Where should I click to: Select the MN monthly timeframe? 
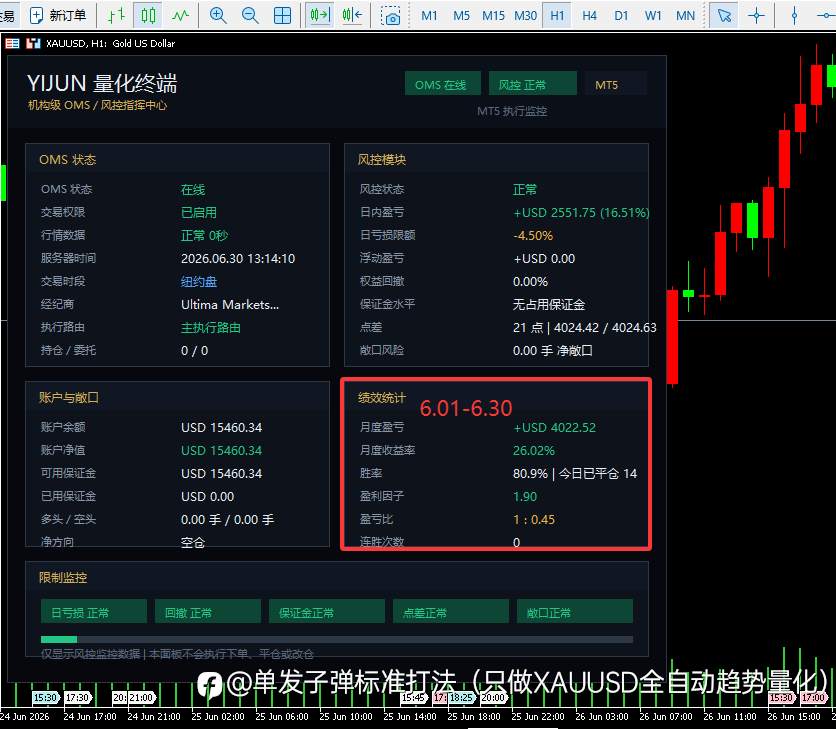click(686, 15)
